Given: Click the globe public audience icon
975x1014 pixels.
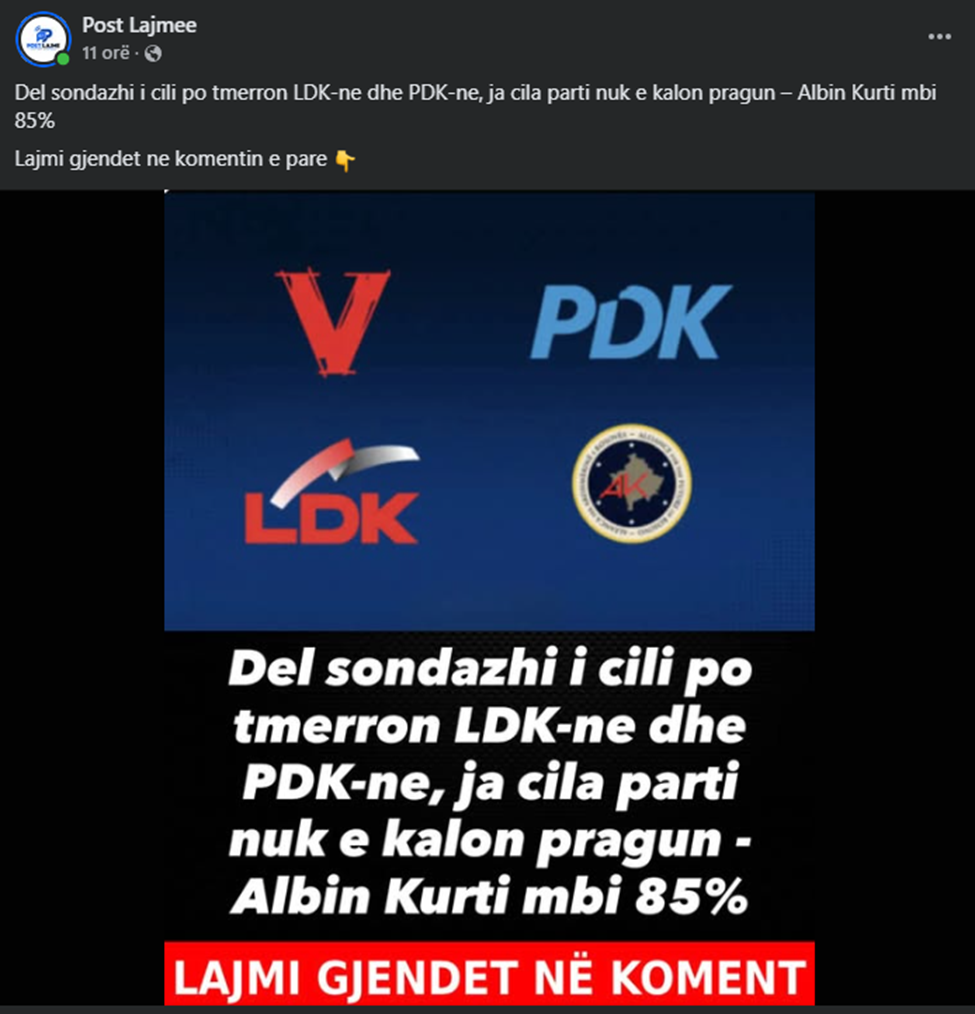Looking at the screenshot, I should tap(153, 54).
